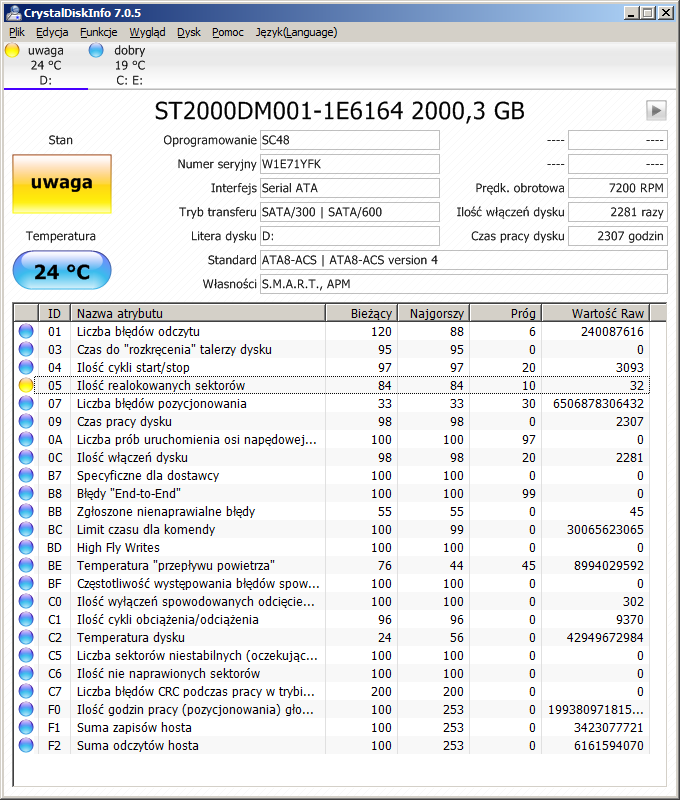Open the Pomoc menu
The width and height of the screenshot is (680, 800).
click(228, 32)
